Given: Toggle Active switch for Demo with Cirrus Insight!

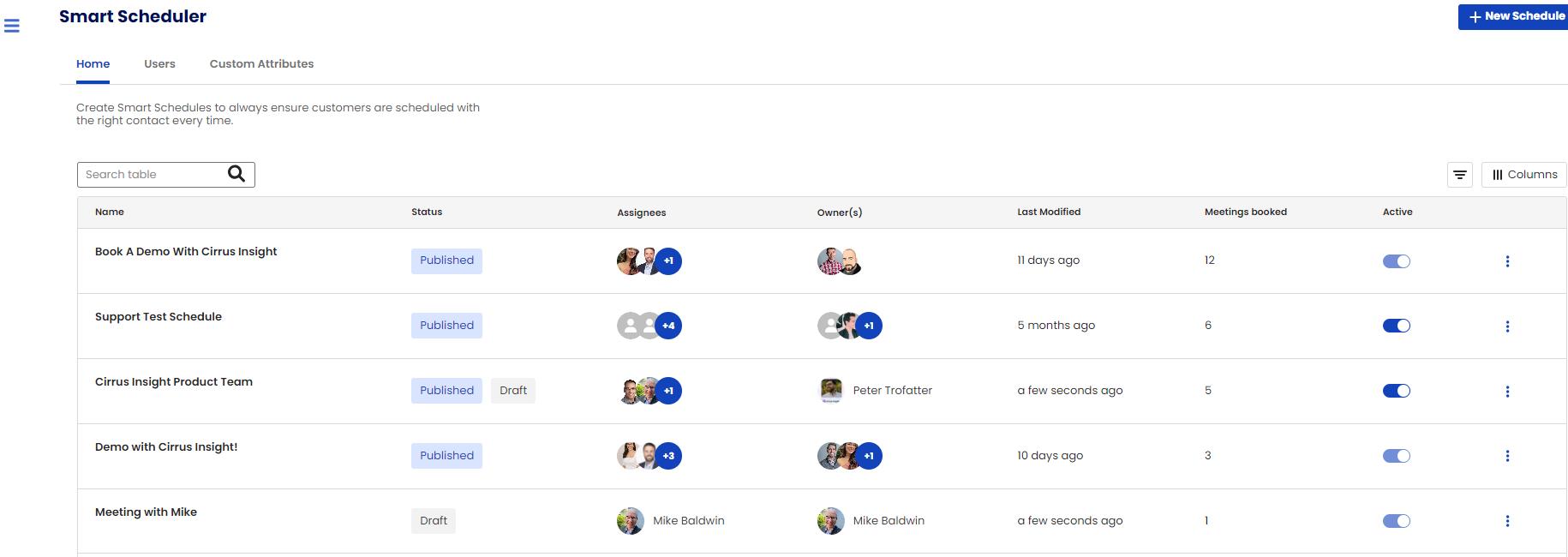Looking at the screenshot, I should coord(1396,456).
